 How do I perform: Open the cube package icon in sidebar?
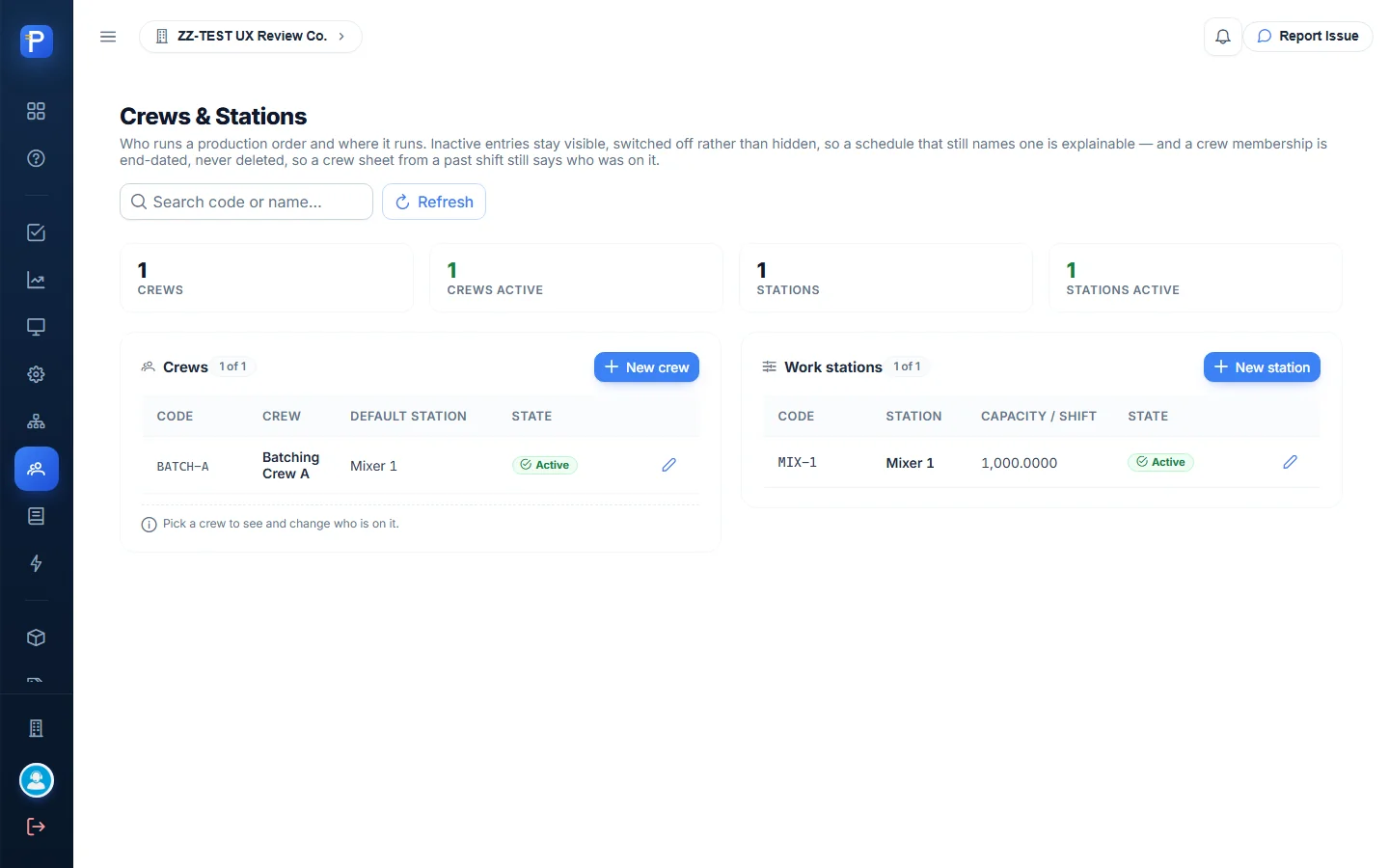(x=37, y=637)
